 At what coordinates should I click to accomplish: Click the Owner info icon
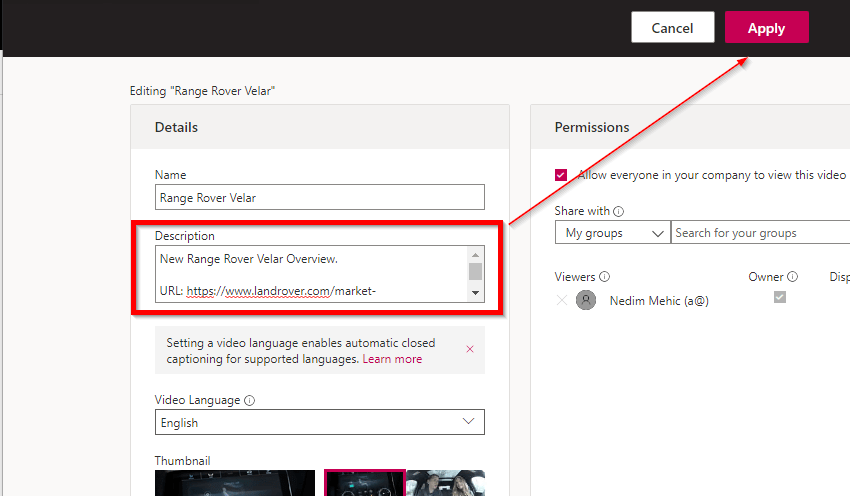coord(793,277)
